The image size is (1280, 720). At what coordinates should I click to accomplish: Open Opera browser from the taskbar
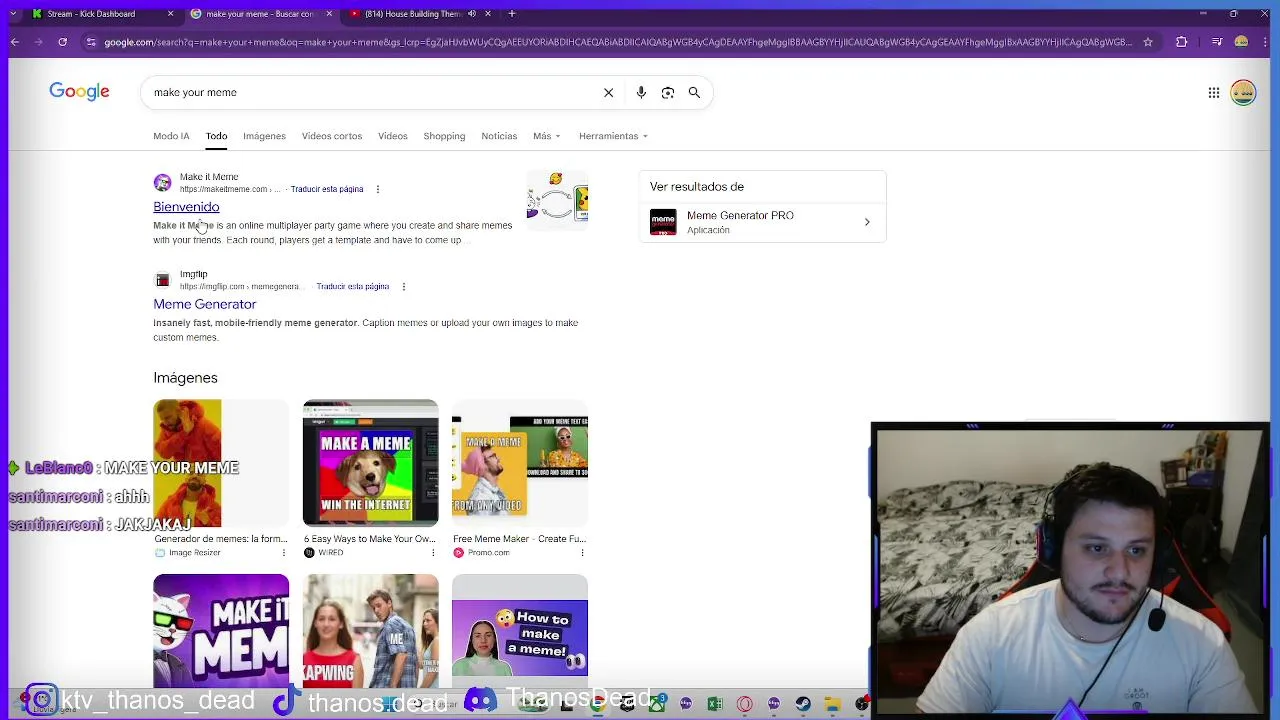pyautogui.click(x=744, y=704)
